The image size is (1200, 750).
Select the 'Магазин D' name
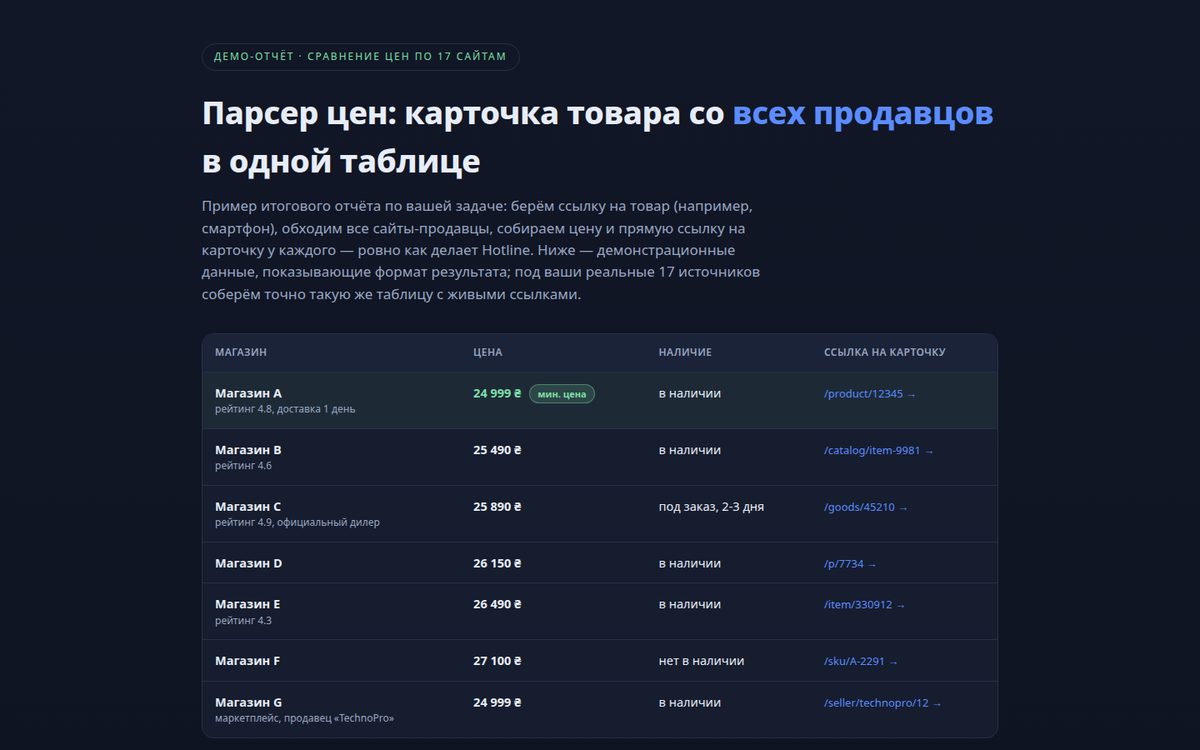(x=248, y=563)
